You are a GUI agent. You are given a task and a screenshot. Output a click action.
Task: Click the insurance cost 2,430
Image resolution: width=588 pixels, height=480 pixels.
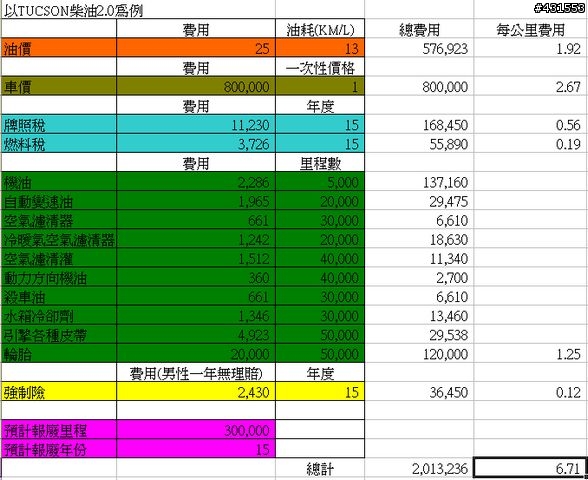point(196,392)
